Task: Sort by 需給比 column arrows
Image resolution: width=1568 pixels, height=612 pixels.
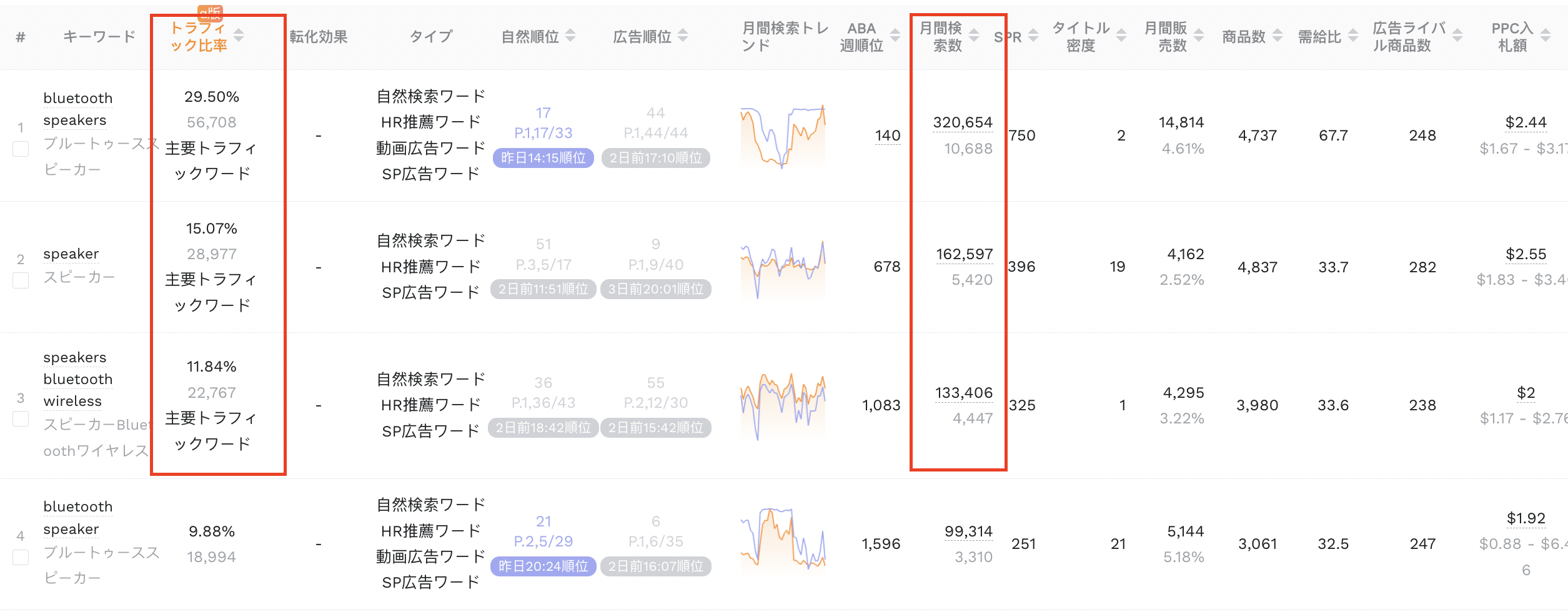Action: click(1353, 36)
